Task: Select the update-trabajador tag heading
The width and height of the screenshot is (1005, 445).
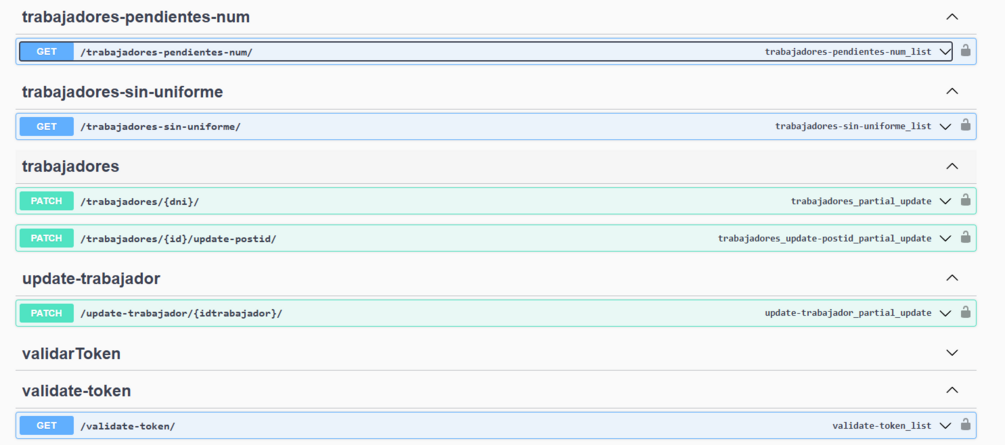Action: [91, 279]
